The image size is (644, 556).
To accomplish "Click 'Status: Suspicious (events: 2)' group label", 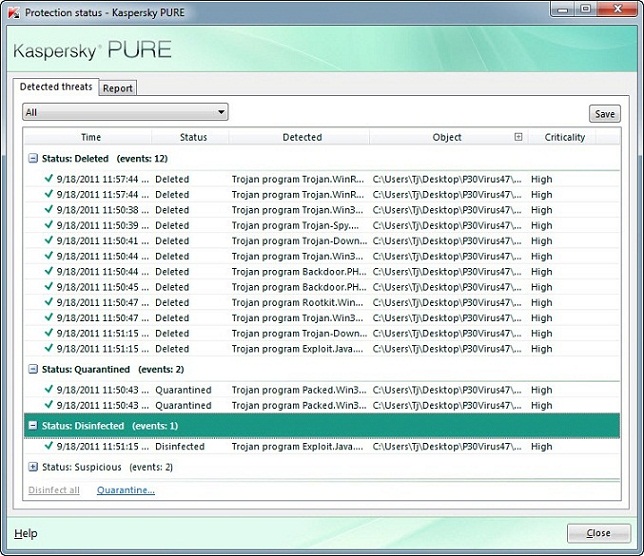I will pyautogui.click(x=107, y=467).
